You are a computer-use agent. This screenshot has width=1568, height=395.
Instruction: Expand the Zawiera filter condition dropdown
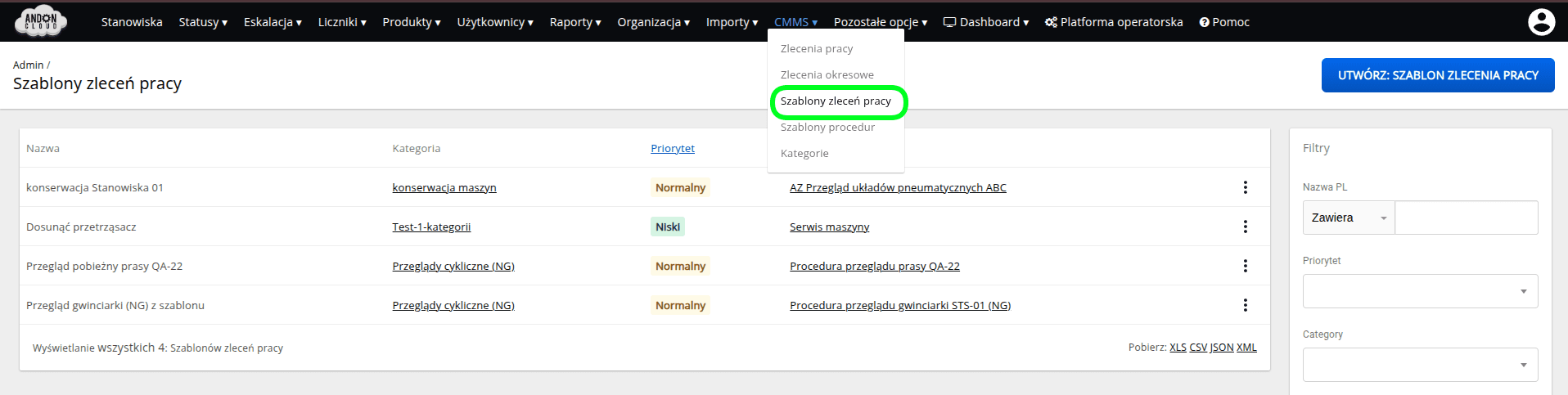point(1349,218)
